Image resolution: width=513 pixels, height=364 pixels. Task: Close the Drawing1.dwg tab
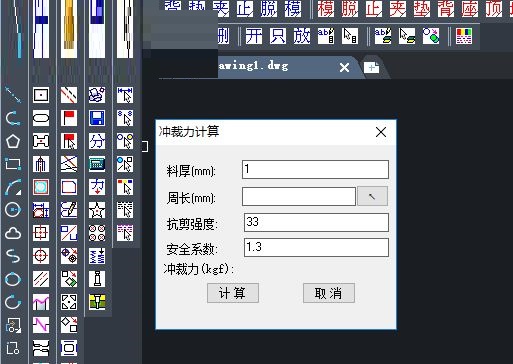(344, 68)
